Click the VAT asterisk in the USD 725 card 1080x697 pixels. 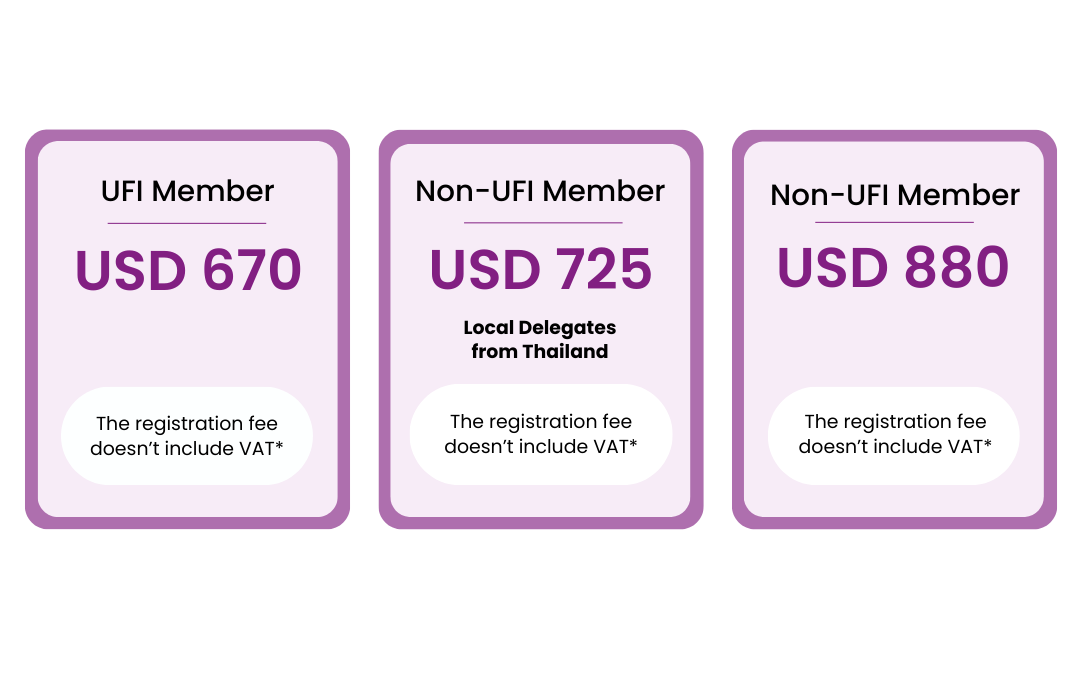(x=633, y=443)
